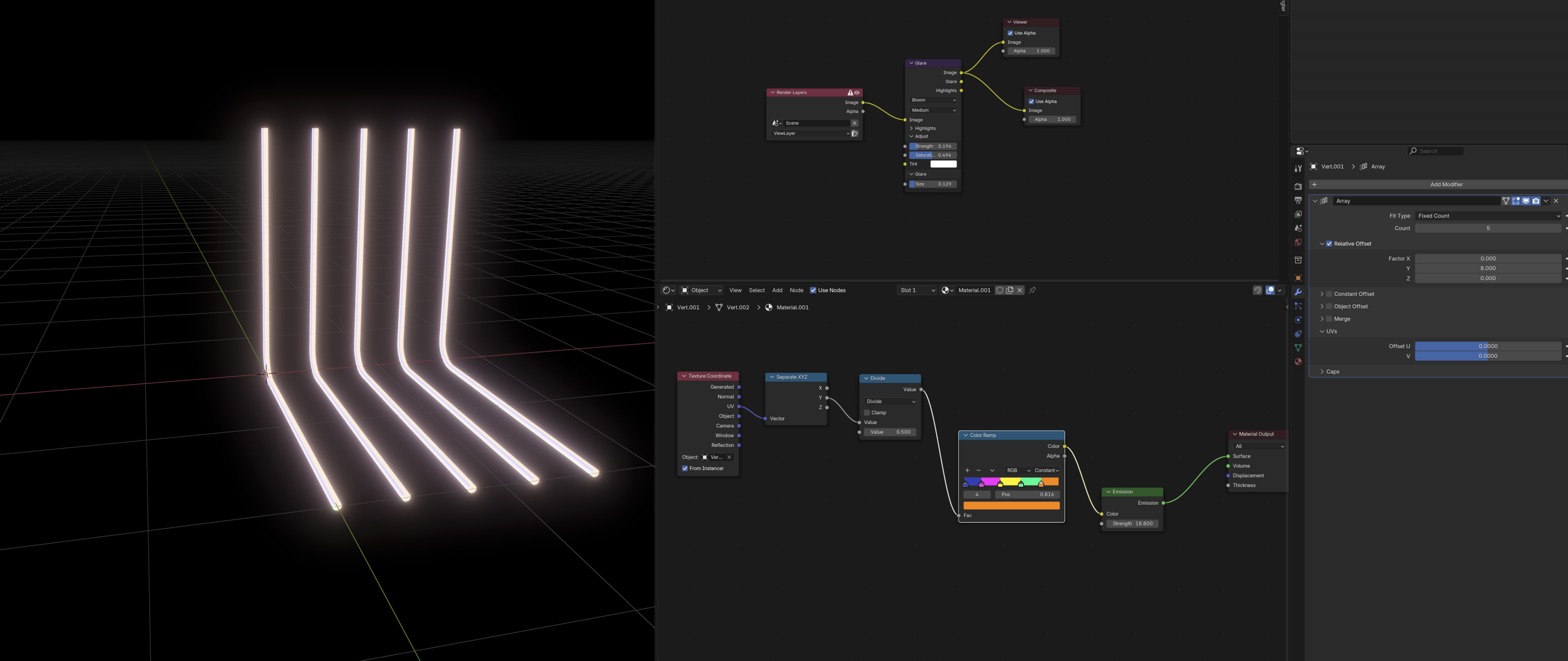Open the Tool properties tab
The image size is (1568, 661).
[1298, 169]
